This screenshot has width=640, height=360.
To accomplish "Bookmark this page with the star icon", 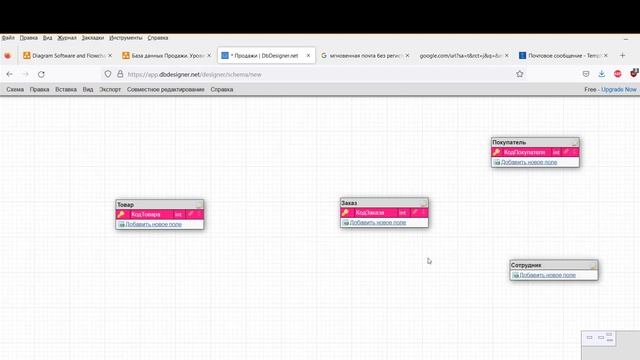I will [x=520, y=74].
